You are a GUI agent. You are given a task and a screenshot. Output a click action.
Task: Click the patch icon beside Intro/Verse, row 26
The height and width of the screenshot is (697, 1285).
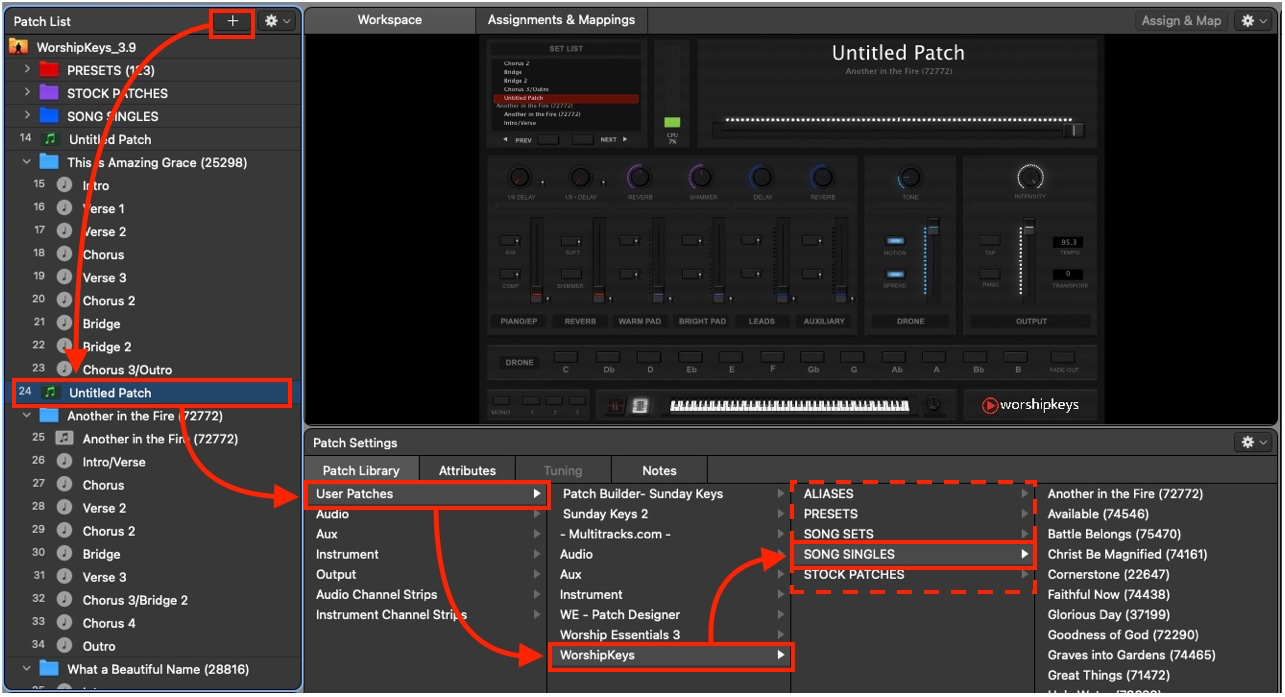65,461
